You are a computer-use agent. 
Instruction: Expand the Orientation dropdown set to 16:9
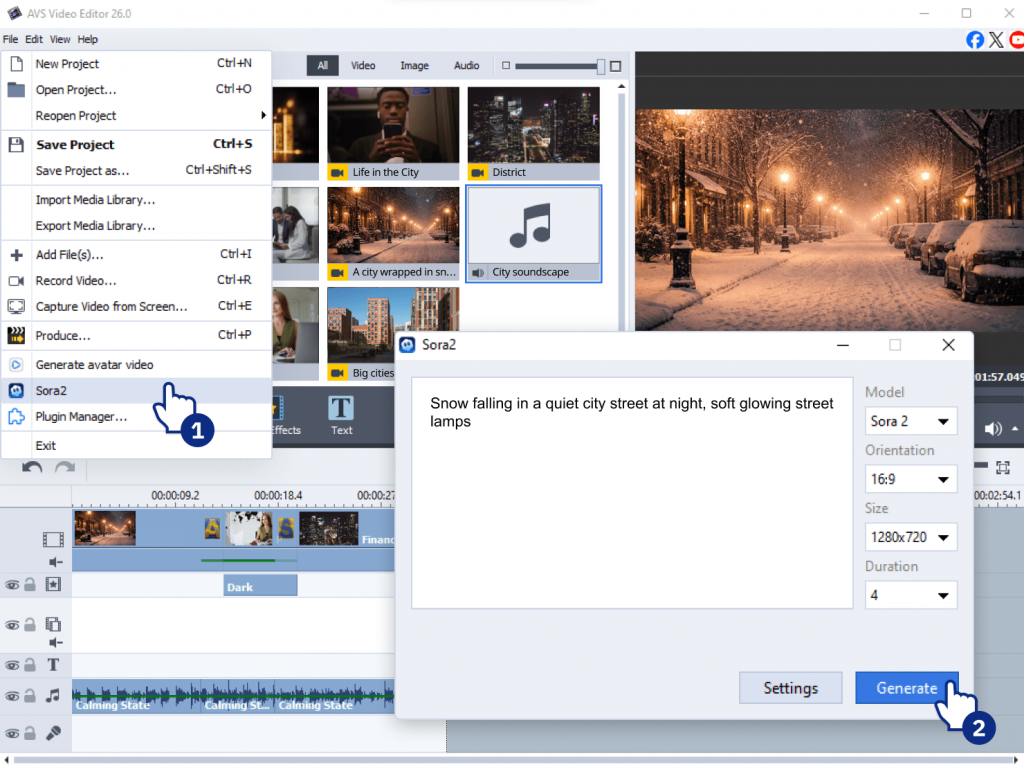[x=910, y=479]
